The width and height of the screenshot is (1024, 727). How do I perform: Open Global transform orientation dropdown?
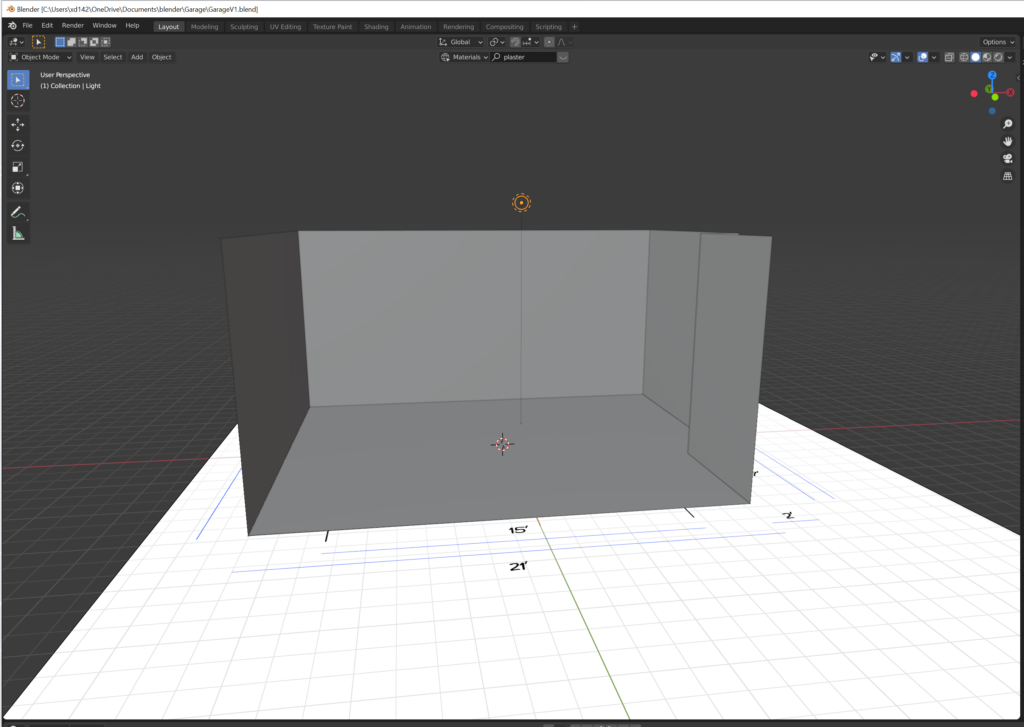[x=461, y=42]
